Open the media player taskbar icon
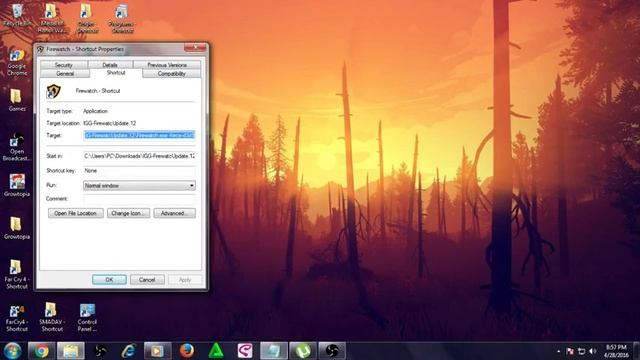This screenshot has height=360, width=640. click(157, 351)
